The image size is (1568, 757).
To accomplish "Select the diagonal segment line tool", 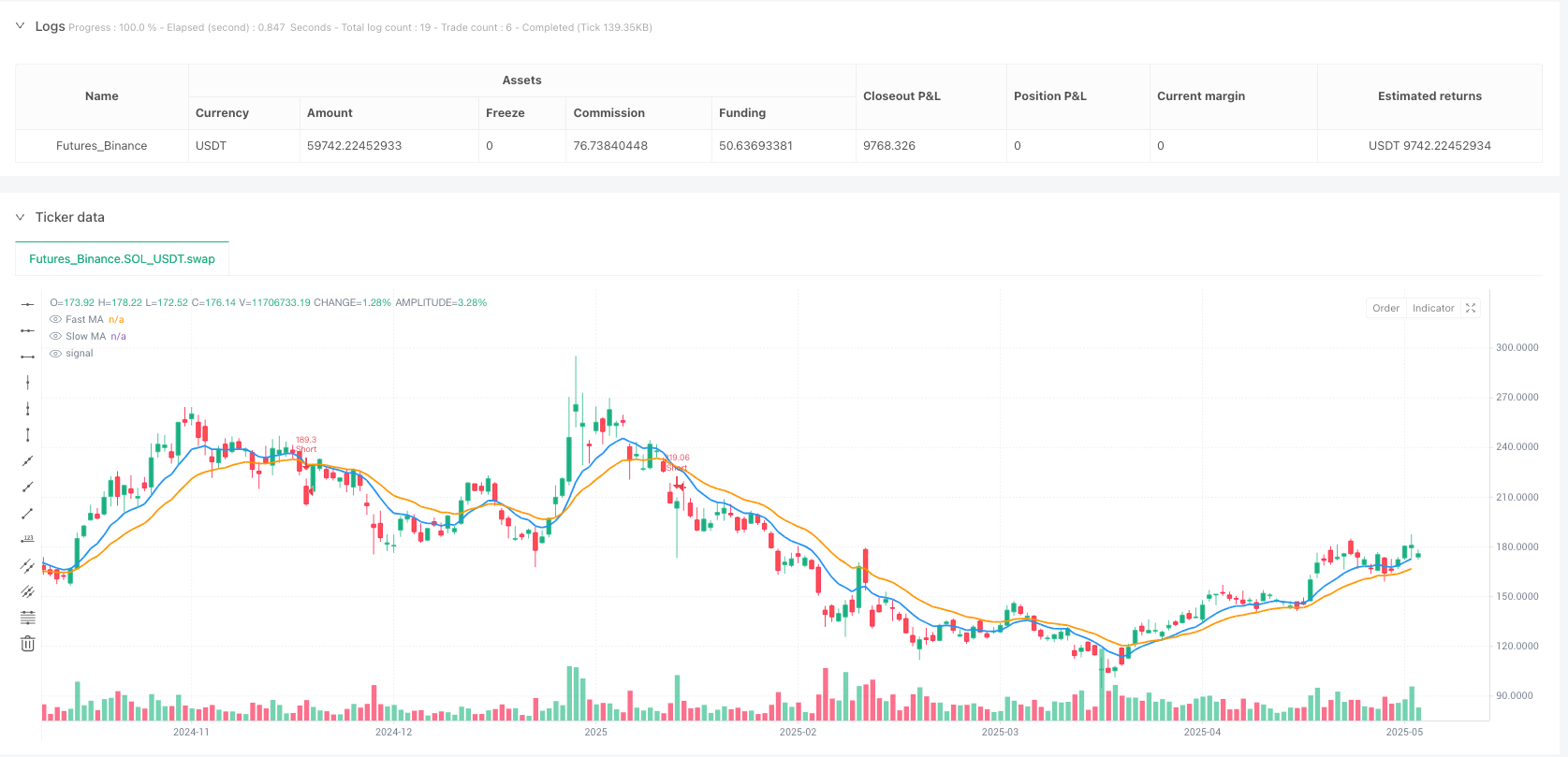I will point(28,513).
